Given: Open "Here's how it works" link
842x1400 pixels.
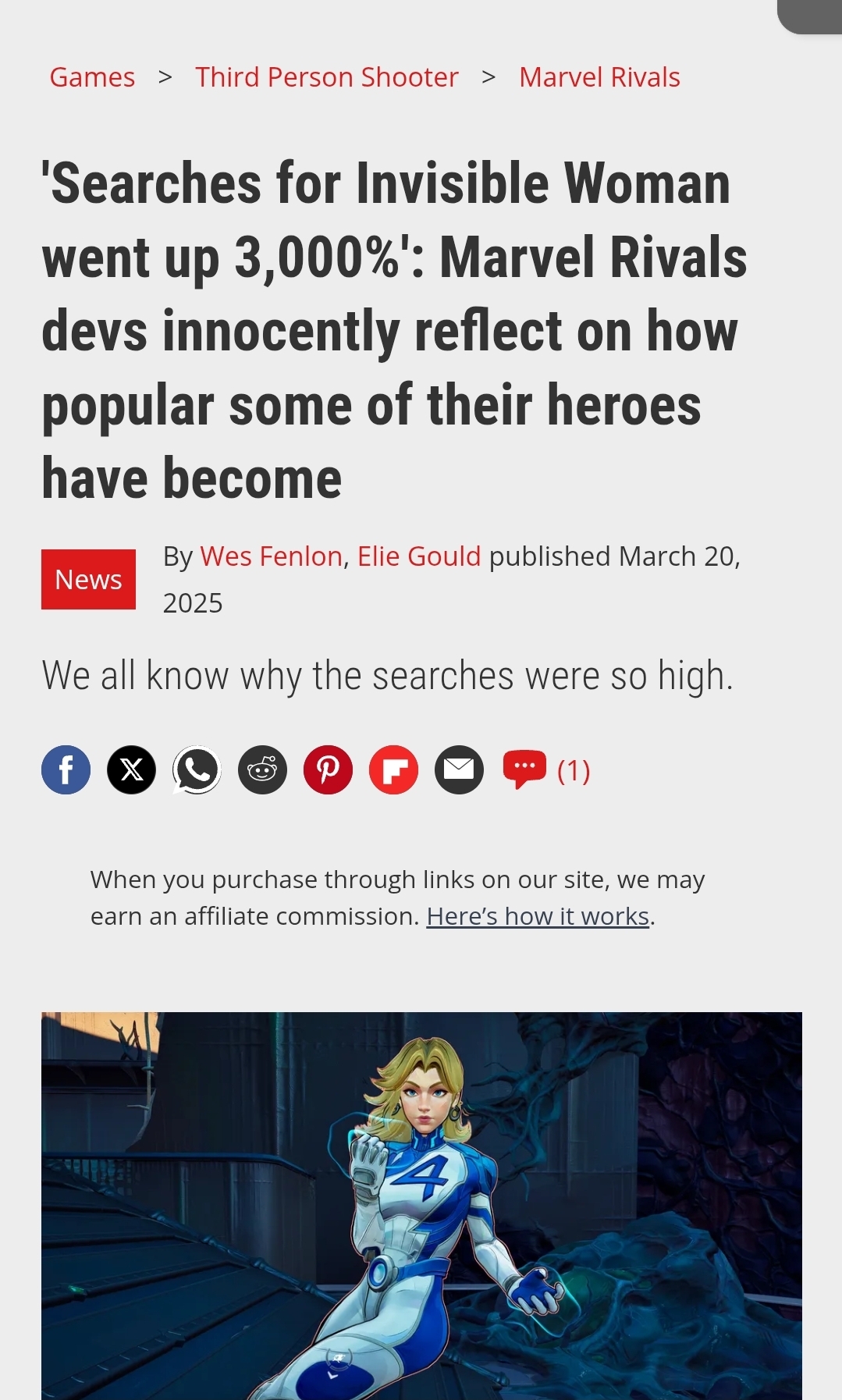Looking at the screenshot, I should (x=538, y=916).
